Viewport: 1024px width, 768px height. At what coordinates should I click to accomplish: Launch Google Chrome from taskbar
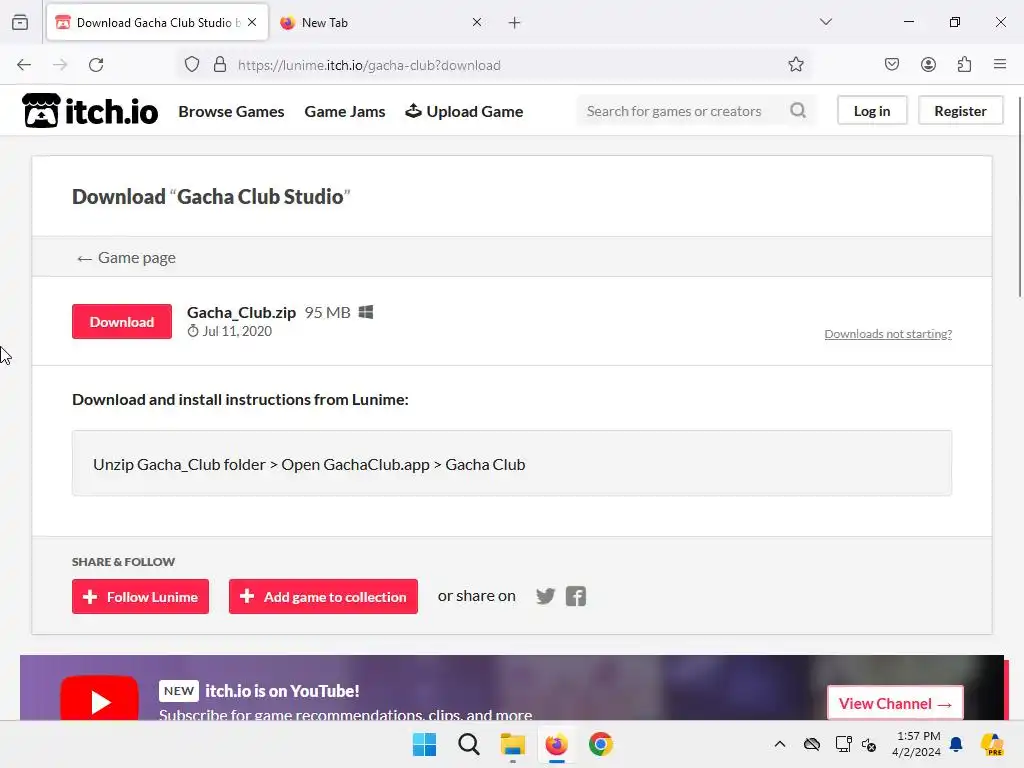(601, 744)
